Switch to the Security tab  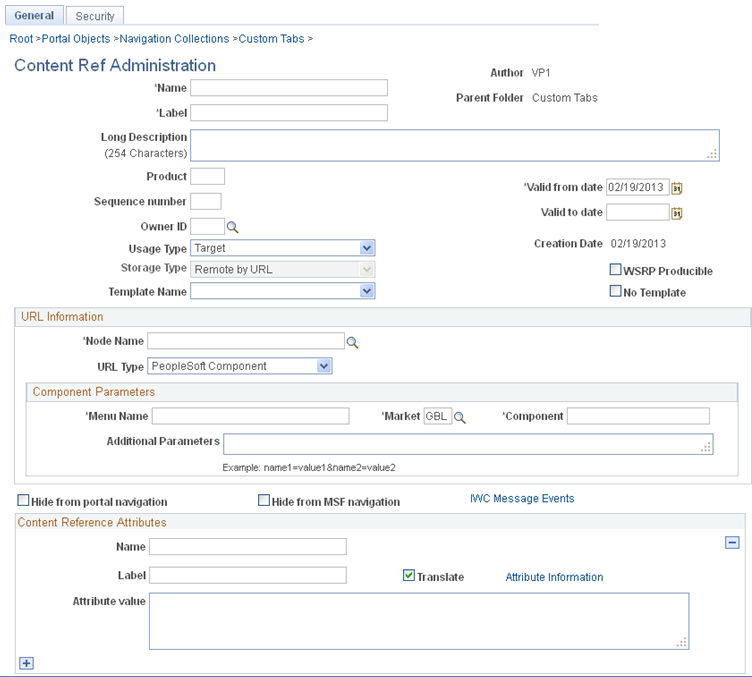point(95,16)
